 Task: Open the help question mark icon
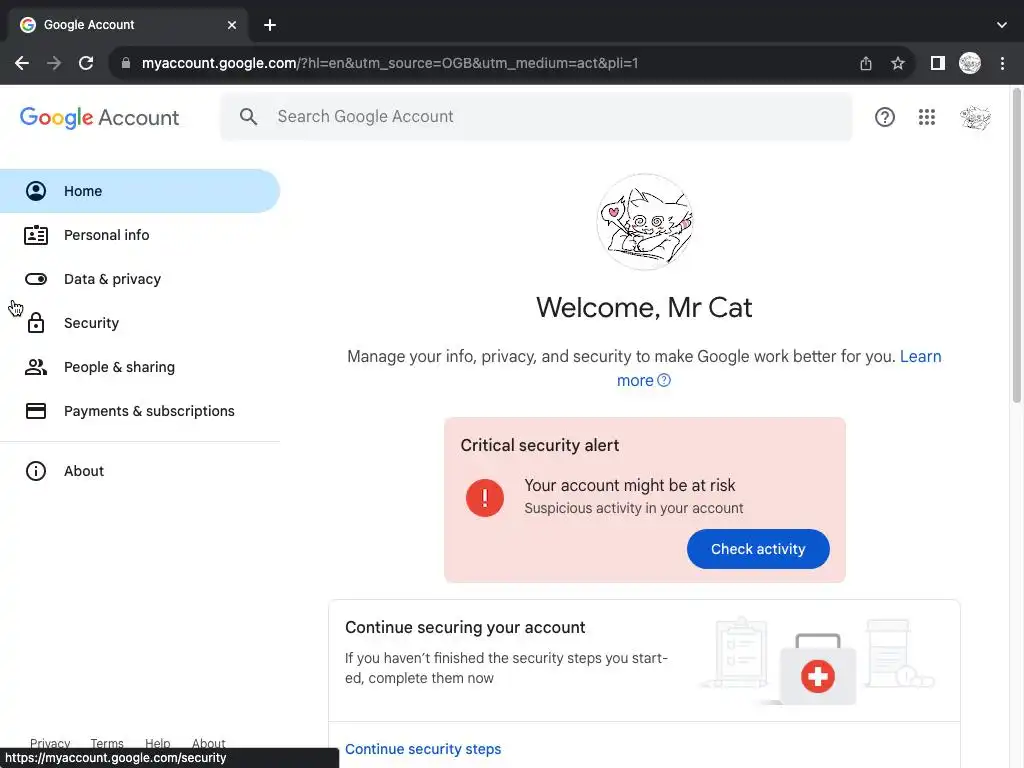coord(885,117)
